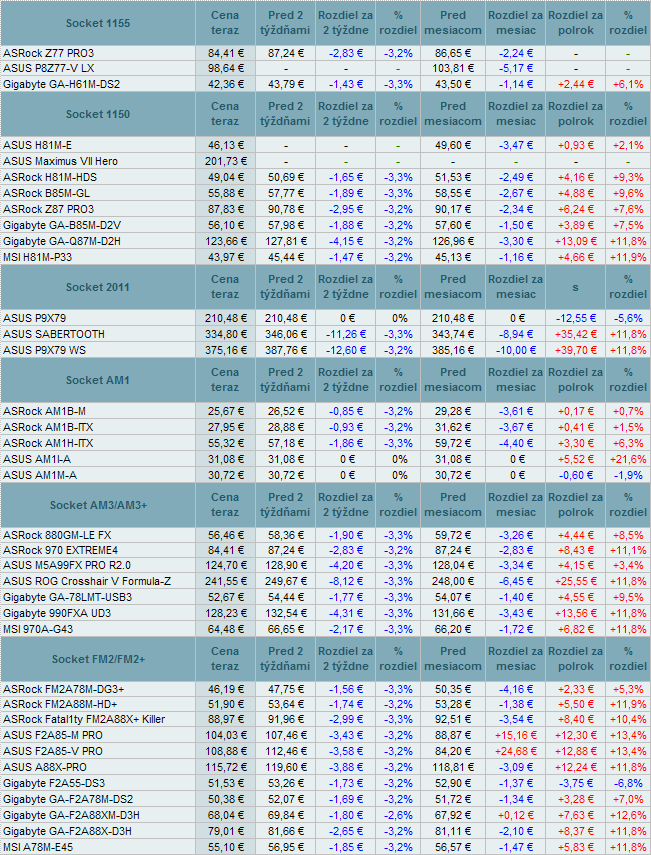Click price 201,73 € for Maximus VII Hero

[226, 161]
